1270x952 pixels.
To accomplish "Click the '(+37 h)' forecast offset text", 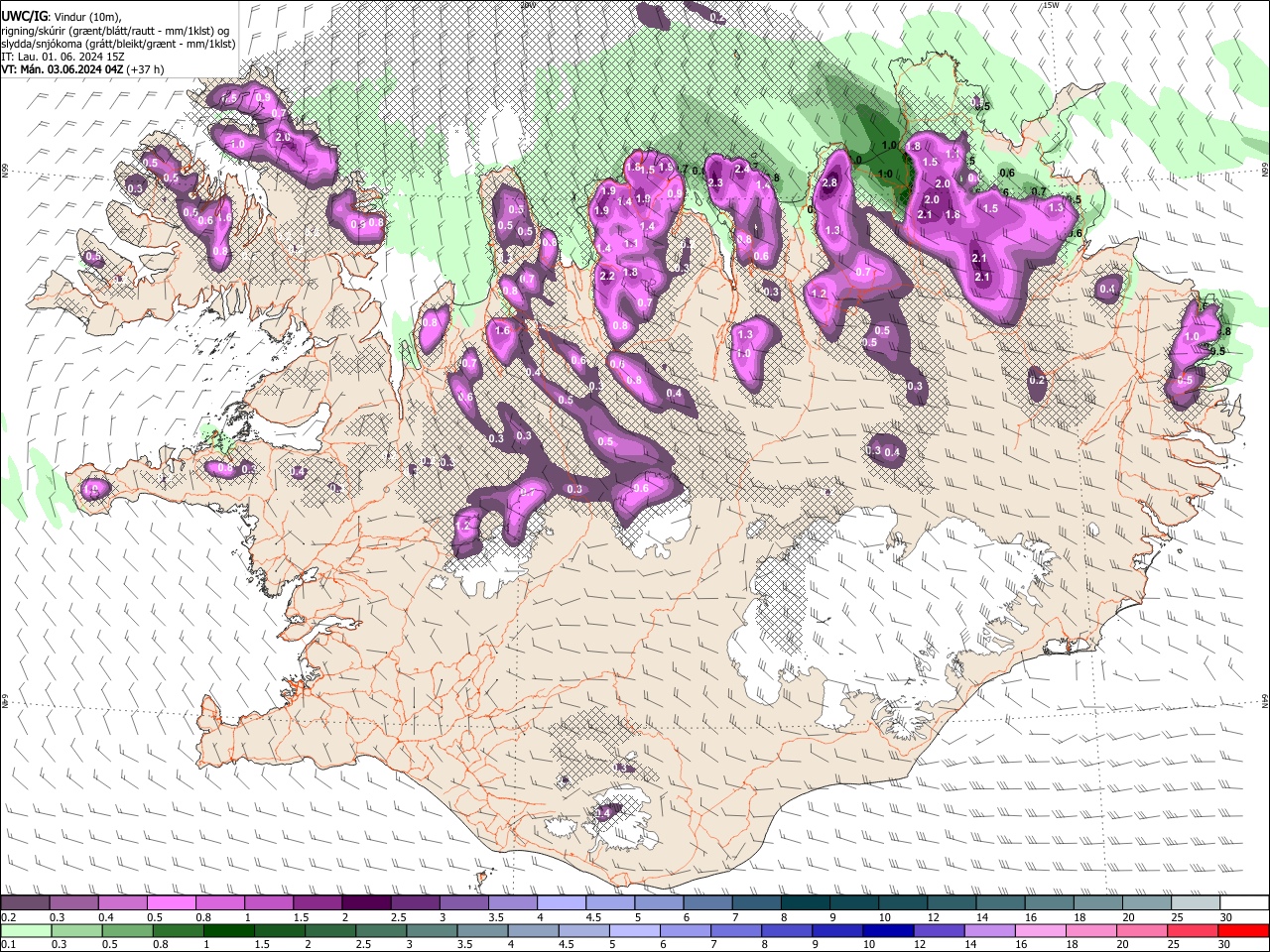I will [x=146, y=69].
